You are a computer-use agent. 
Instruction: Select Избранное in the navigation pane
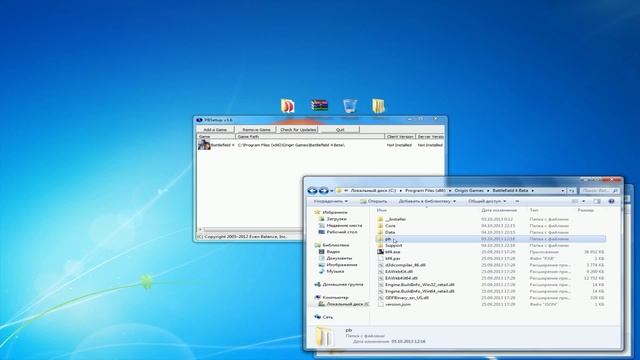pyautogui.click(x=335, y=212)
